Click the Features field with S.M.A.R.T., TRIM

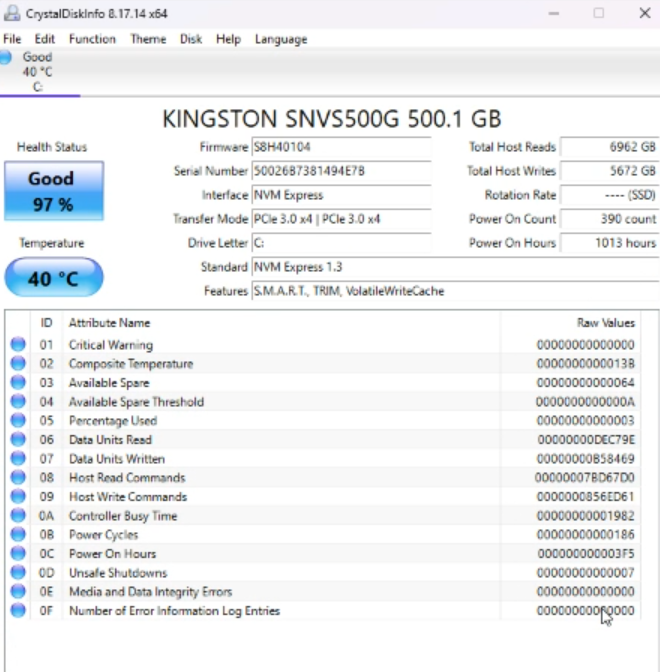click(456, 291)
